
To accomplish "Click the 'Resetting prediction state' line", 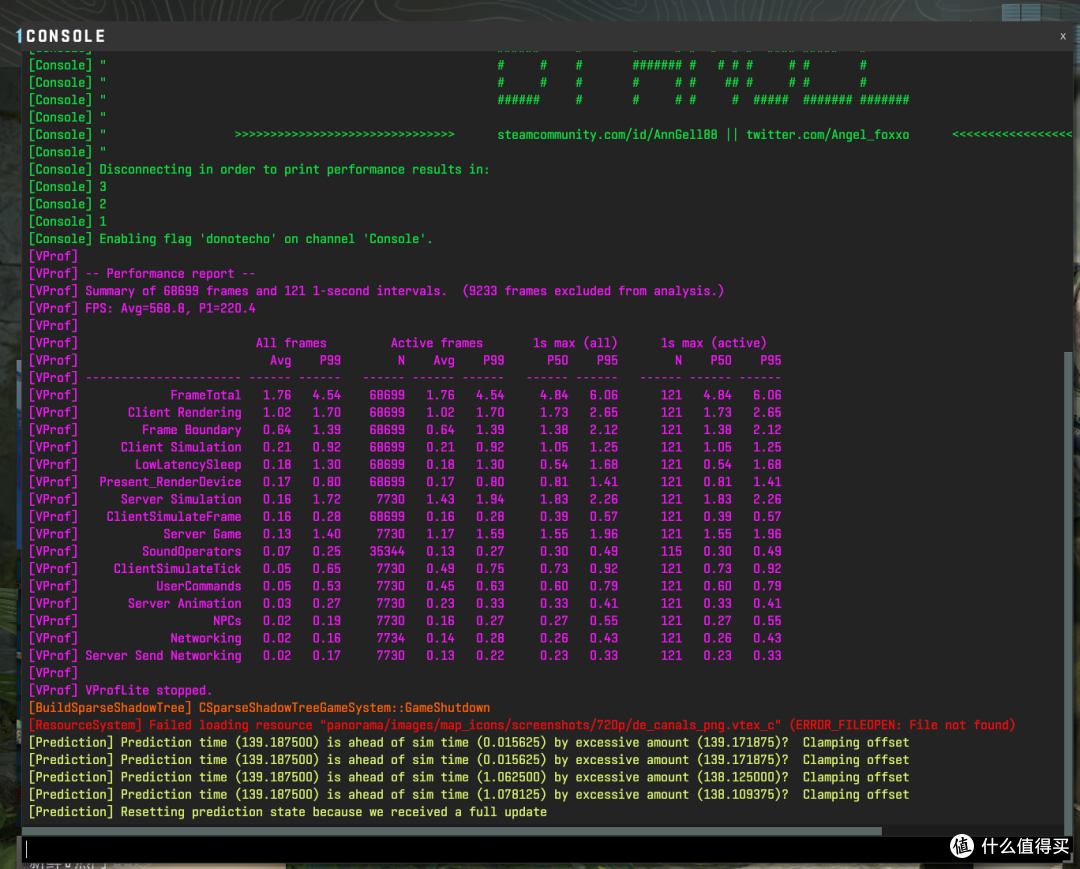I will pyautogui.click(x=287, y=812).
